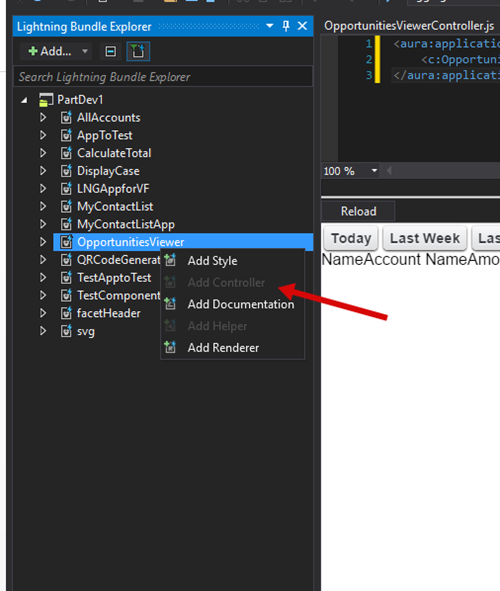Expand the AppToTest bundle
Image resolution: width=500 pixels, height=591 pixels.
coord(43,135)
